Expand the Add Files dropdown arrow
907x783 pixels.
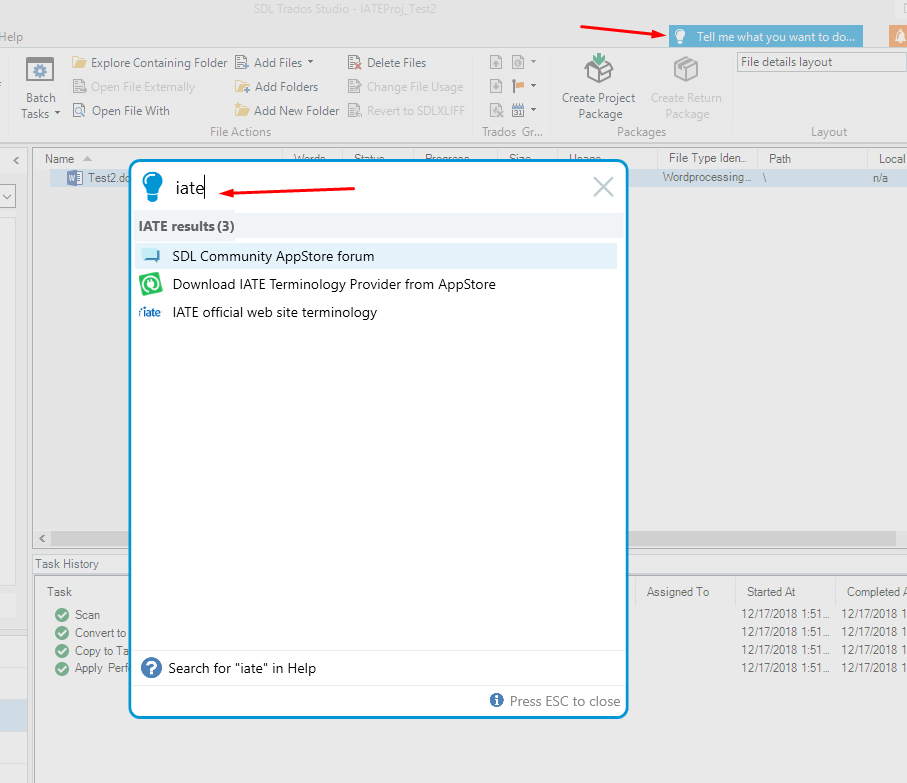click(311, 62)
